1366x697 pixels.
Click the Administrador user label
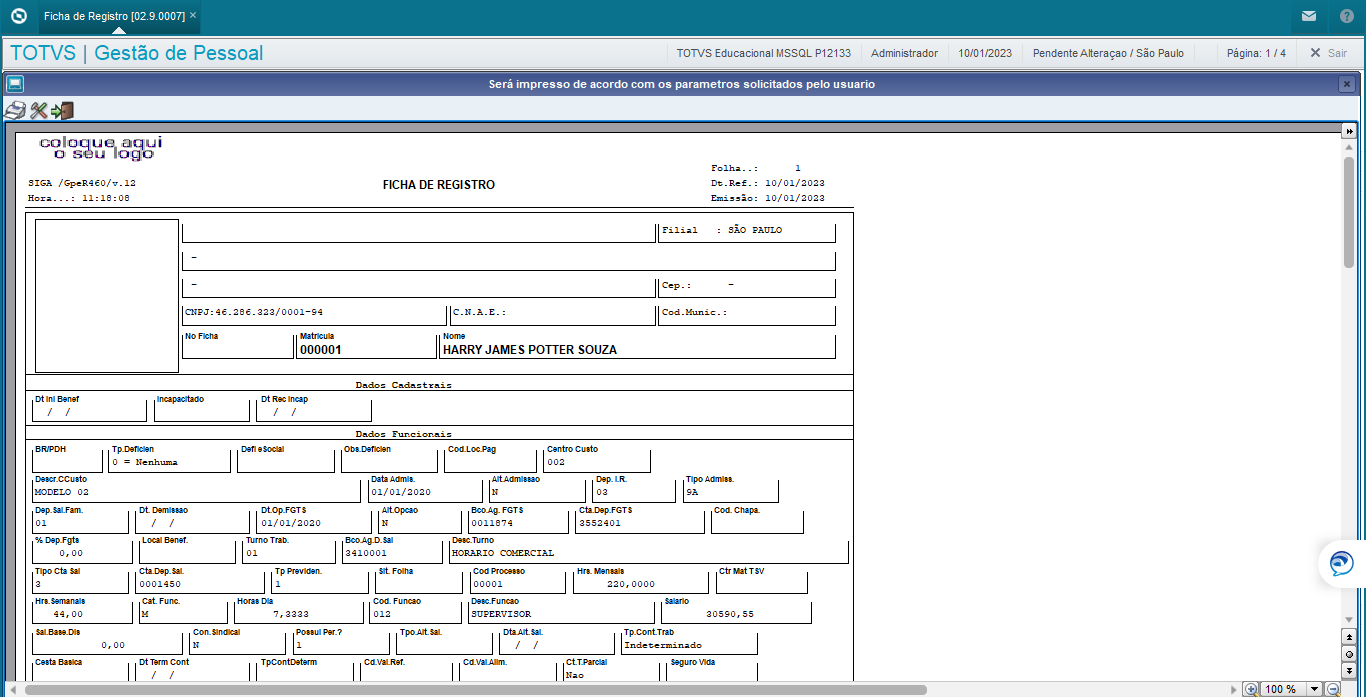click(904, 53)
